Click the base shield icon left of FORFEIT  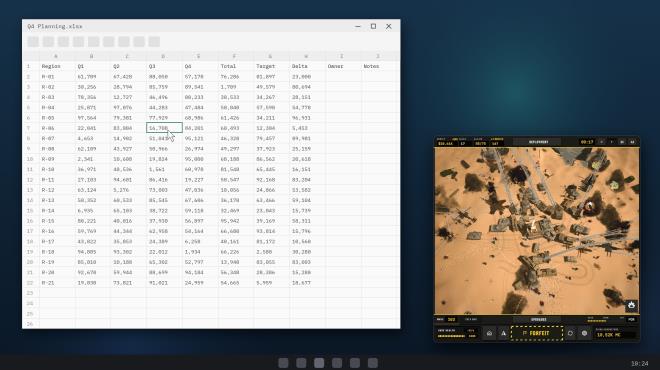click(489, 333)
